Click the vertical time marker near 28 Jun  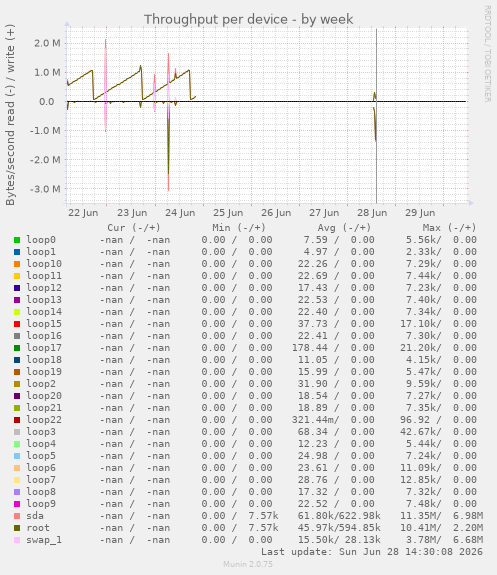pos(376,116)
